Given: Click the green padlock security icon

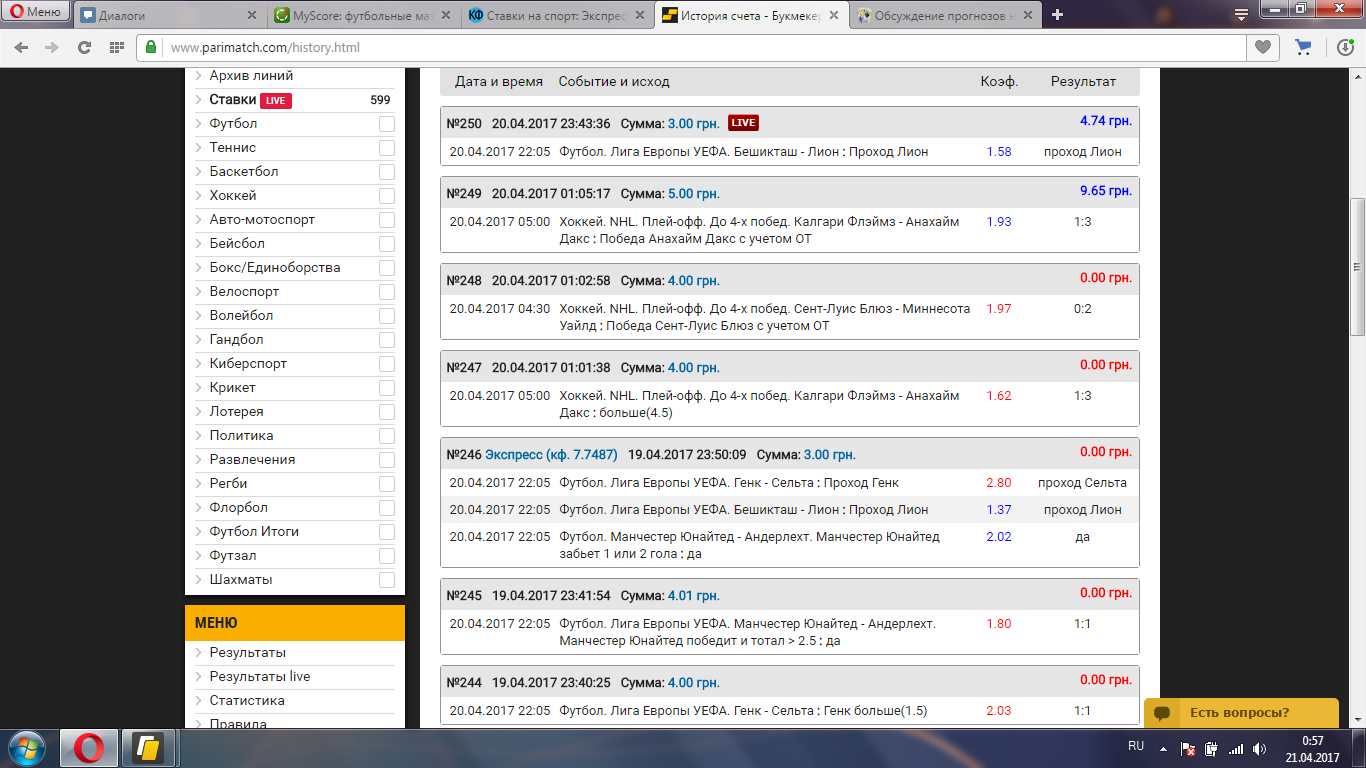Looking at the screenshot, I should point(151,47).
